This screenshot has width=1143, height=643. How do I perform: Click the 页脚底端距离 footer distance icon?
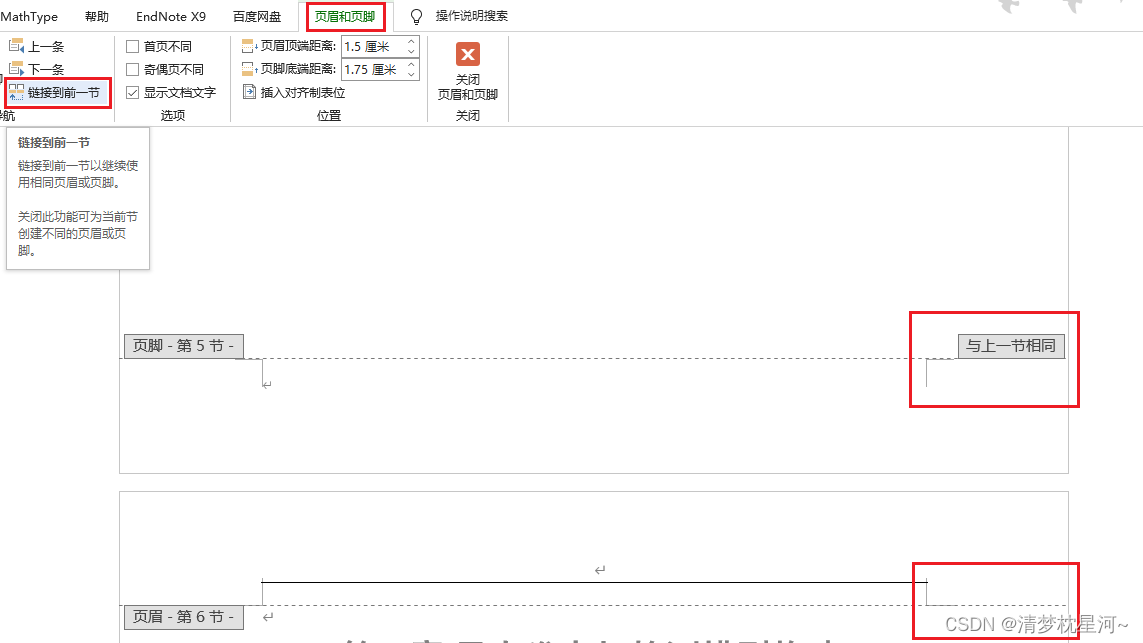pos(250,69)
